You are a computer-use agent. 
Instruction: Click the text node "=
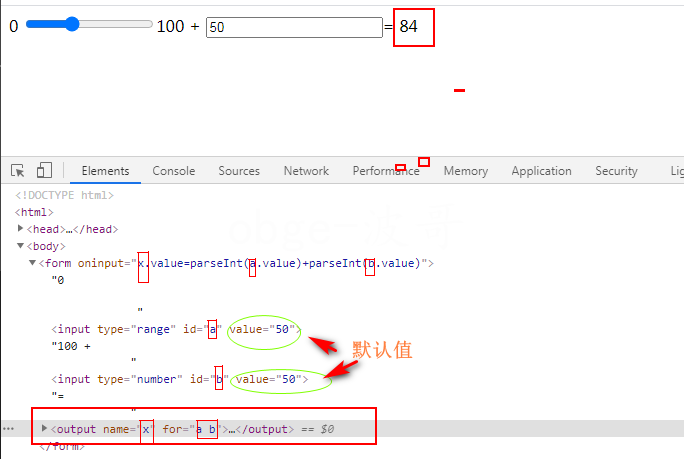pos(58,396)
